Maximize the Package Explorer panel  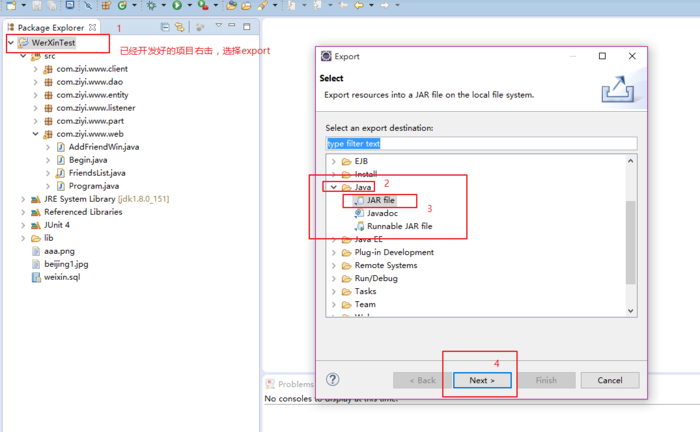coord(246,27)
